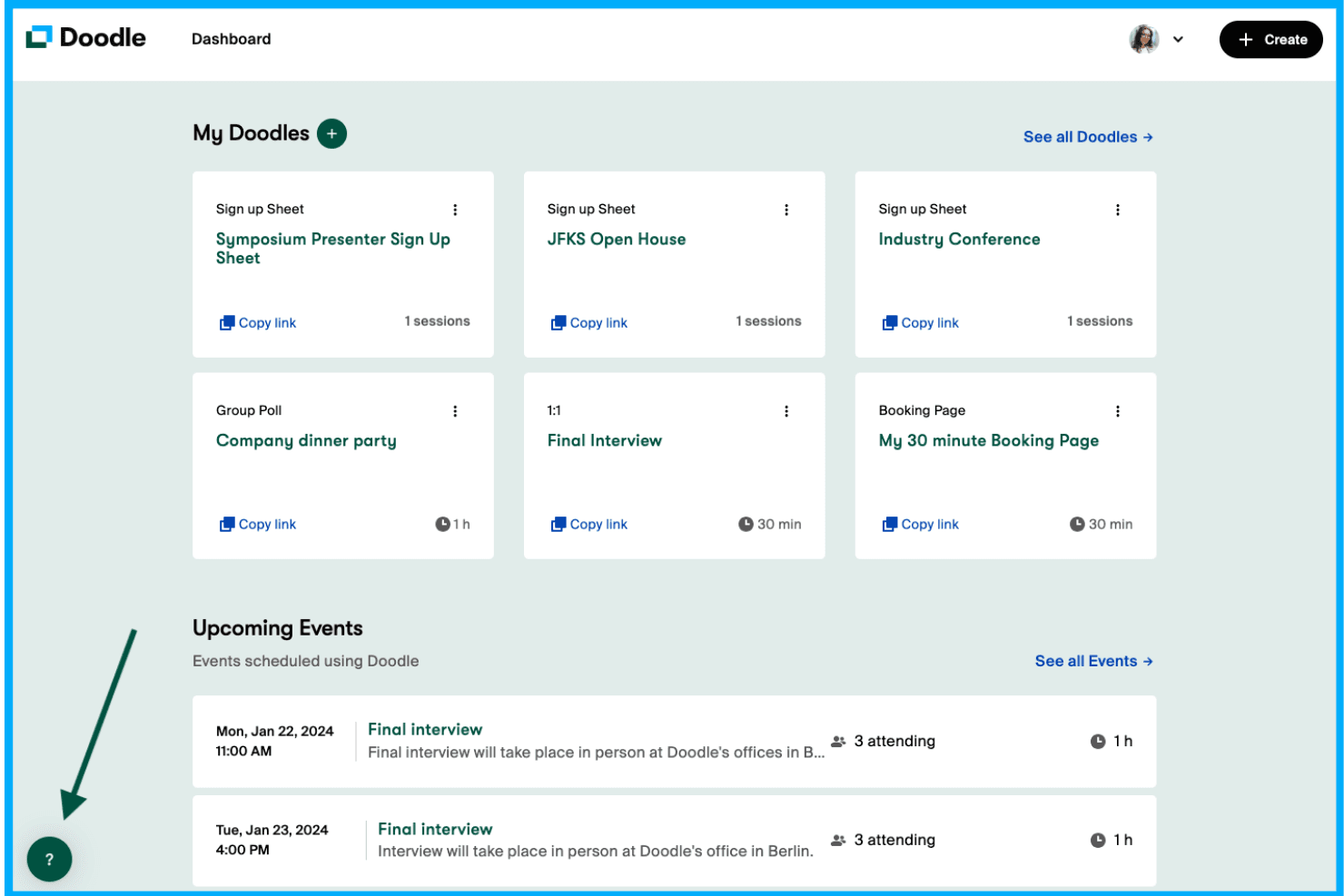Copy link for My 30 minute Booking Page
The width and height of the screenshot is (1344, 896).
(x=921, y=525)
